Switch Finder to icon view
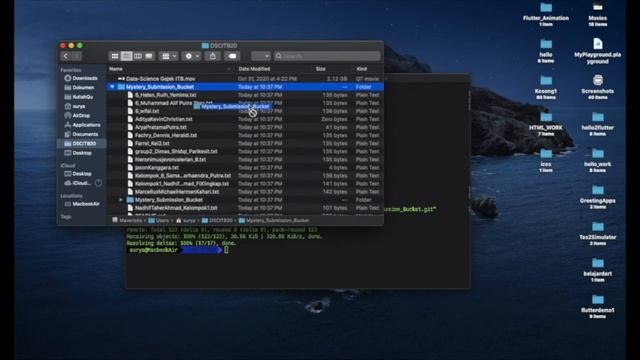Screen dimensions: 640x360 115,56
